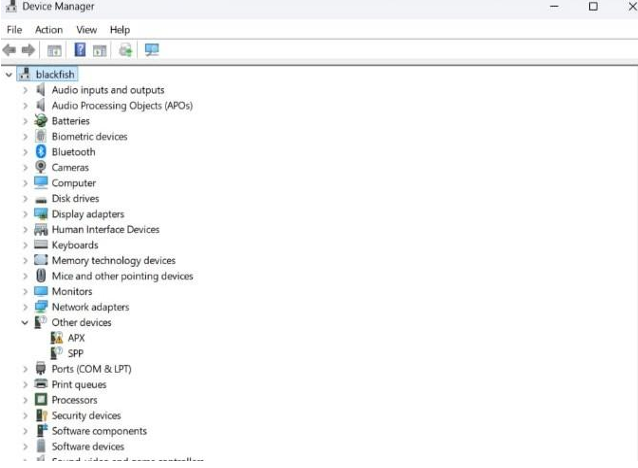This screenshot has height=468, width=638.
Task: Expand the Processors chevron
Action: click(25, 400)
